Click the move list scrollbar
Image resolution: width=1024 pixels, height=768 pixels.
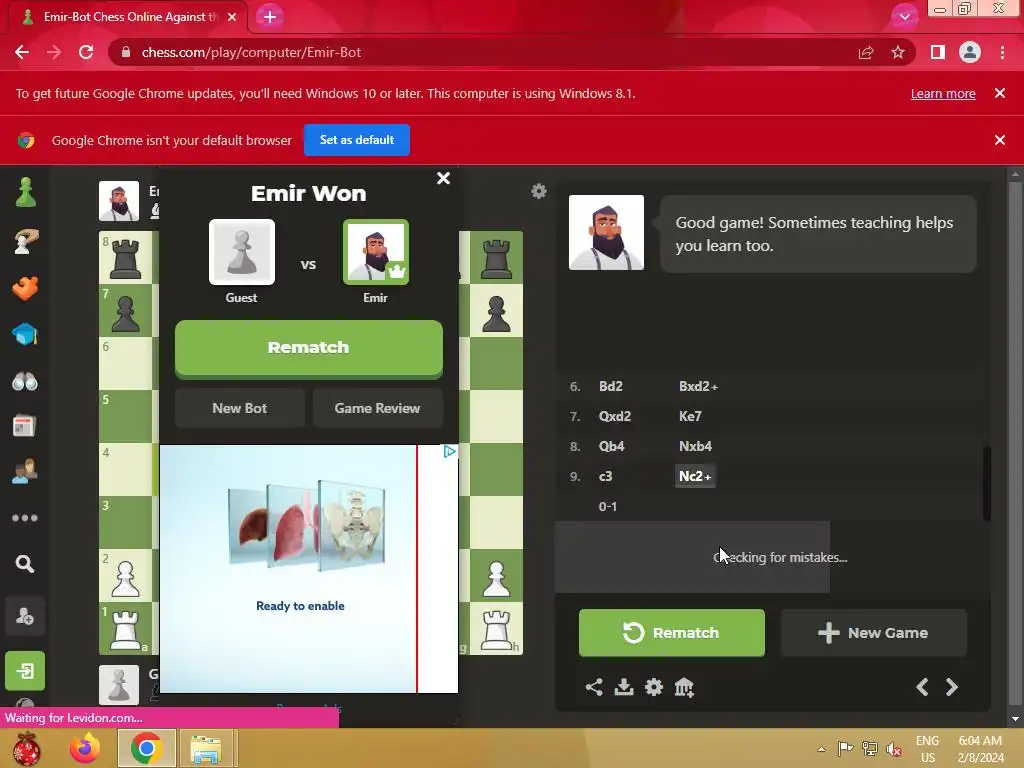987,483
